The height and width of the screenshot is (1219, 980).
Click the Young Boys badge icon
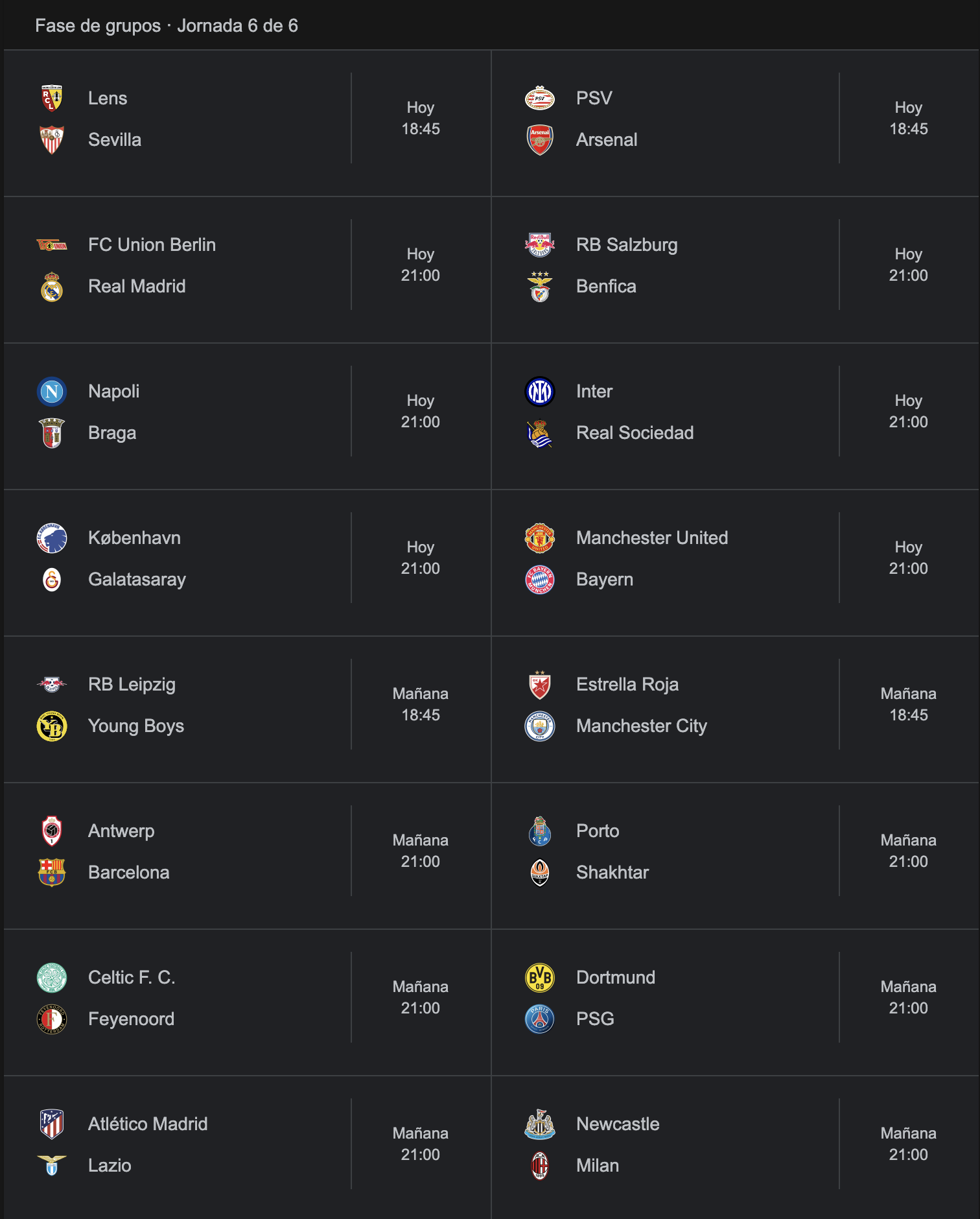[52, 726]
